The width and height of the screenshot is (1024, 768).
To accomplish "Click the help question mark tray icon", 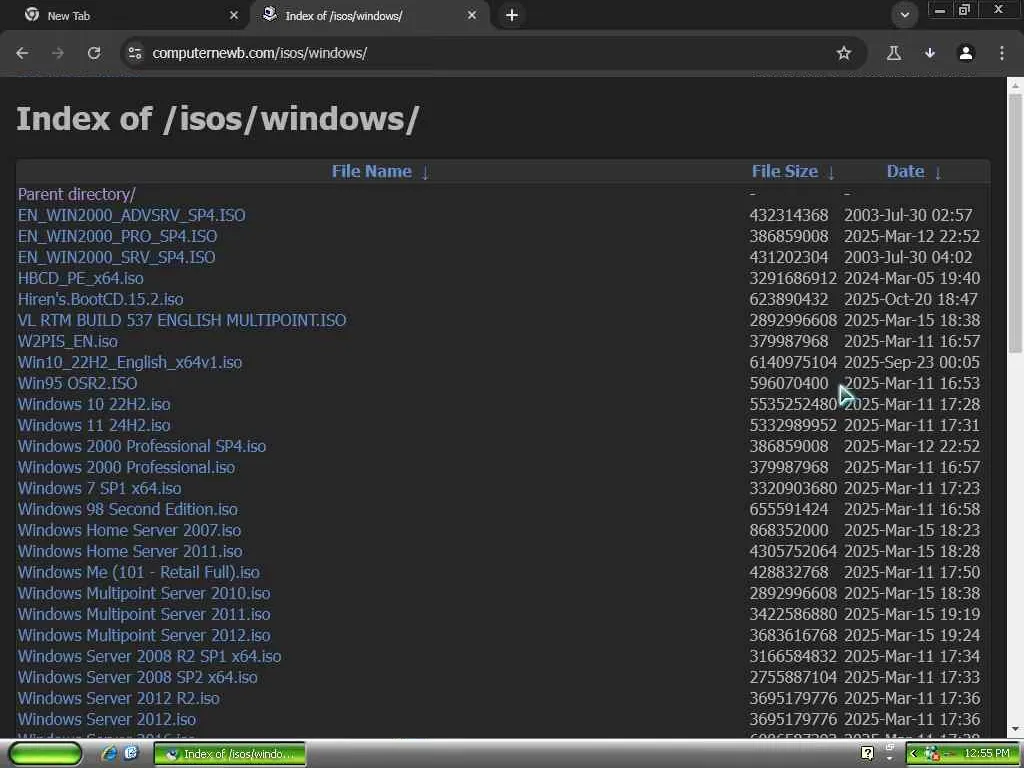I will [867, 754].
